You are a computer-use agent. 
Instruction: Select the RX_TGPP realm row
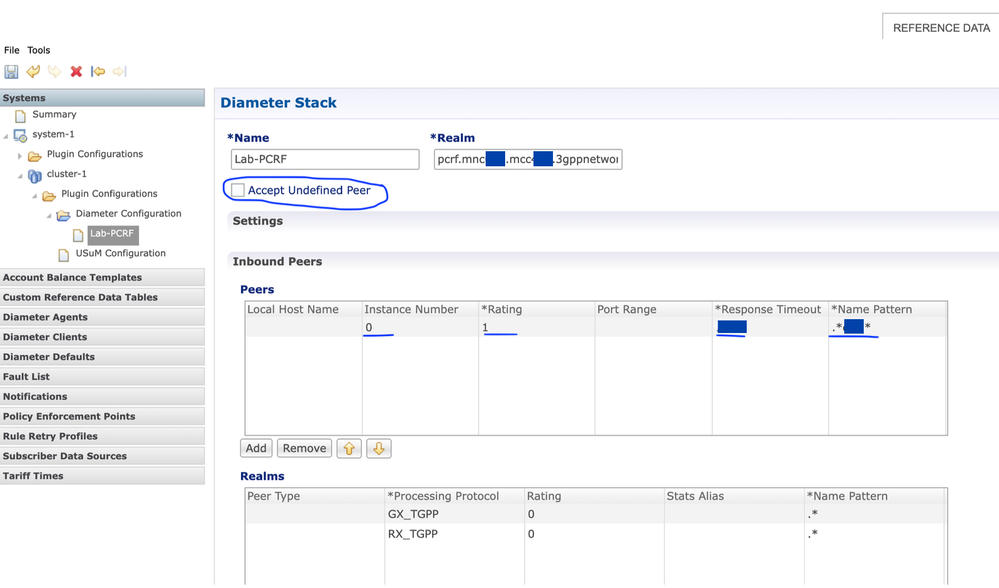(x=596, y=534)
